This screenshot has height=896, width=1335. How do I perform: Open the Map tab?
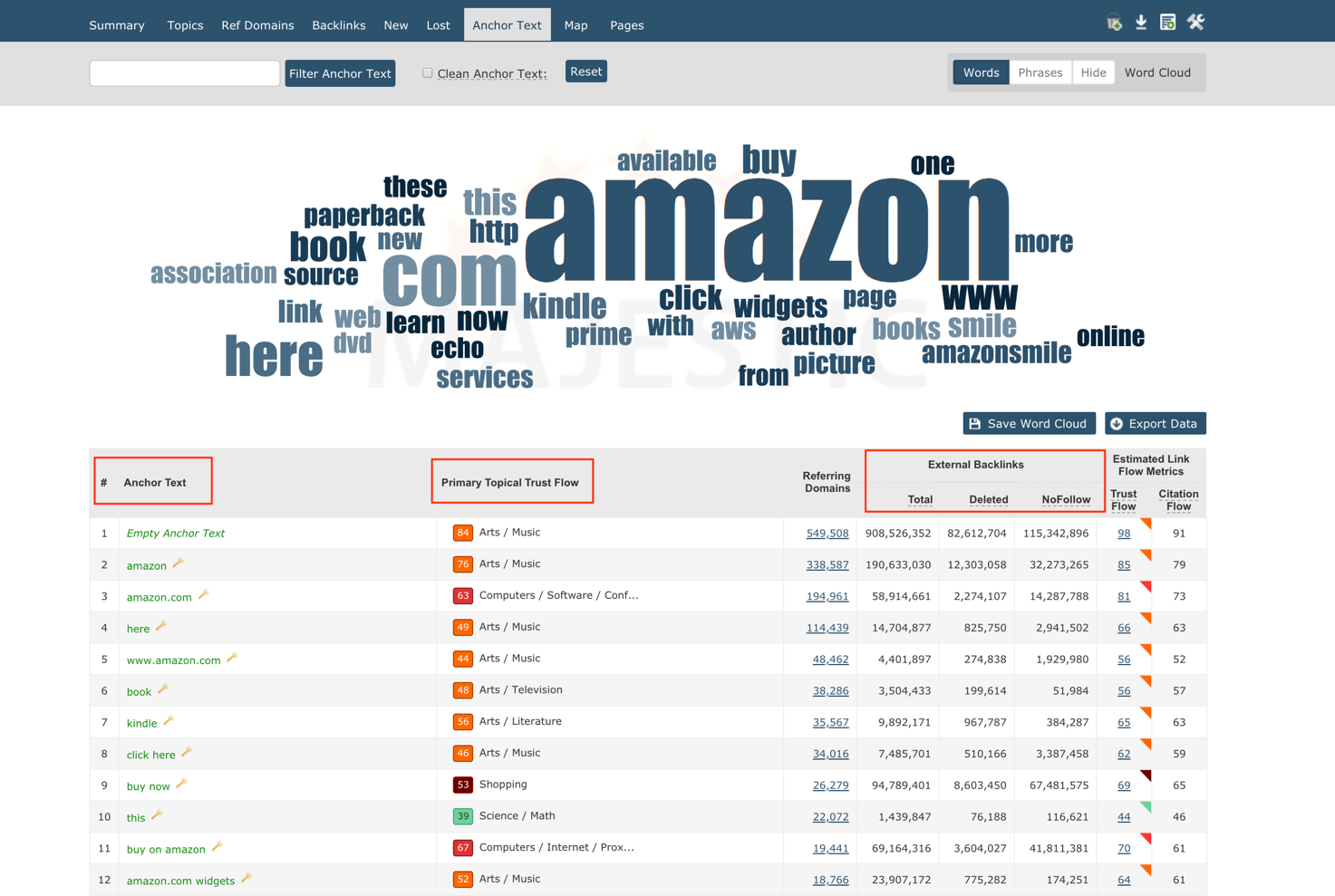576,25
